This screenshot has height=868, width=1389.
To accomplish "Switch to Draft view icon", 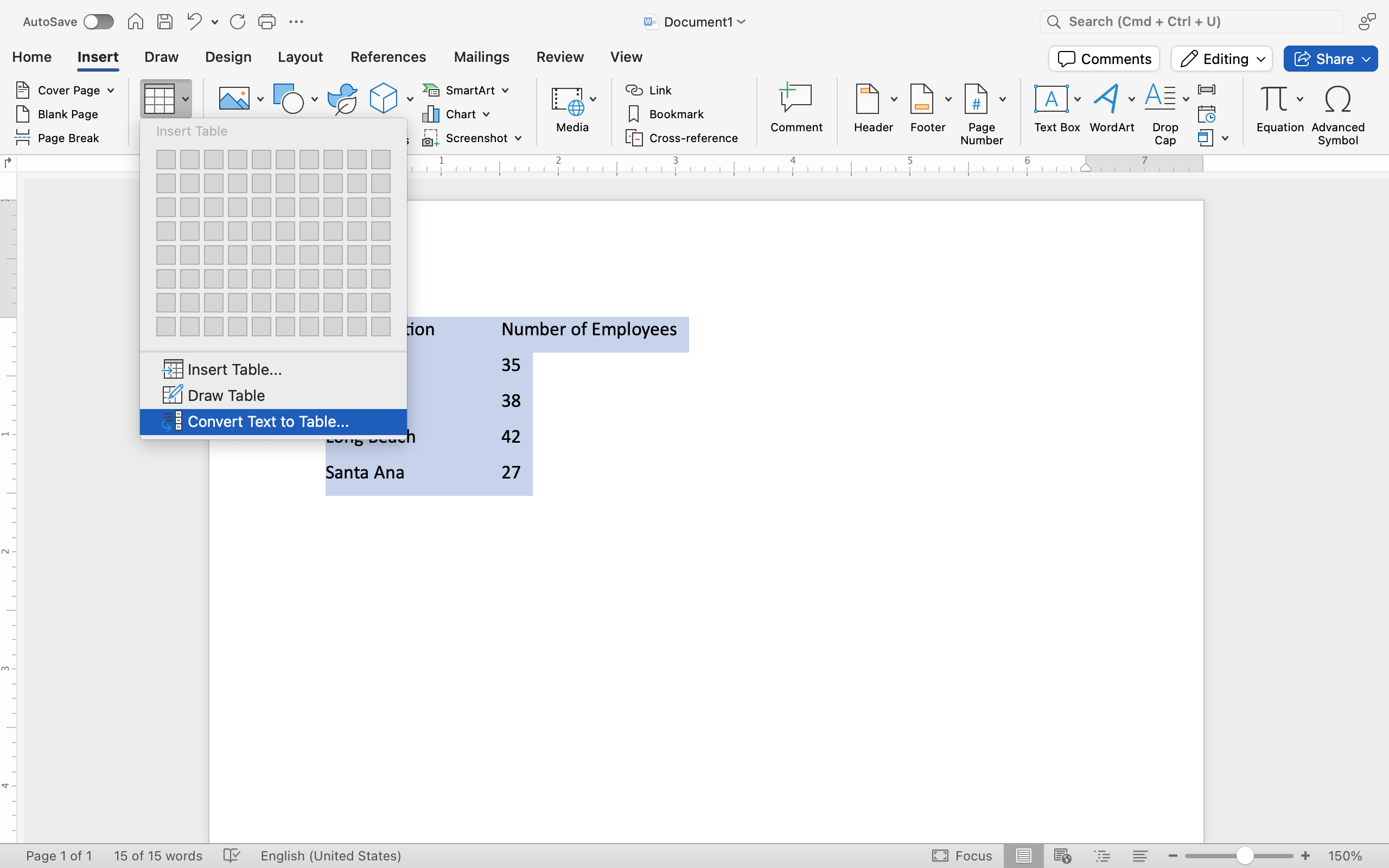I will [x=1140, y=856].
